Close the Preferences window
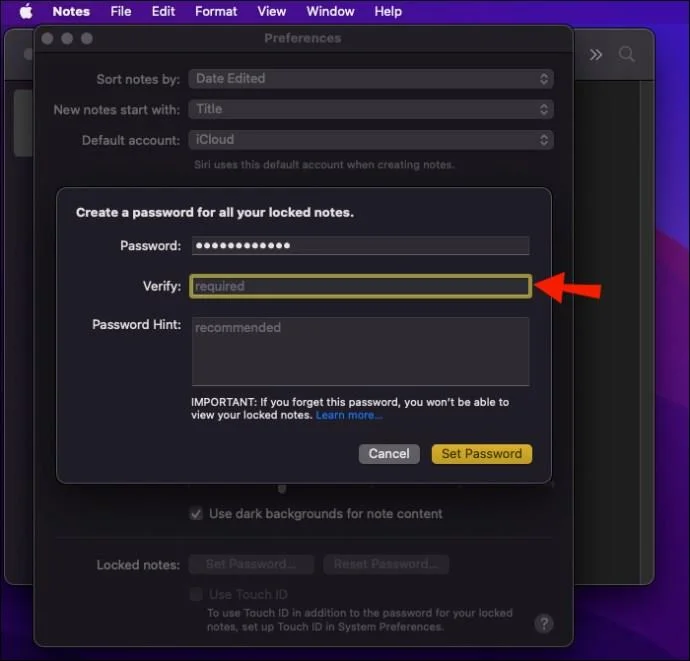This screenshot has height=661, width=690. (47, 39)
